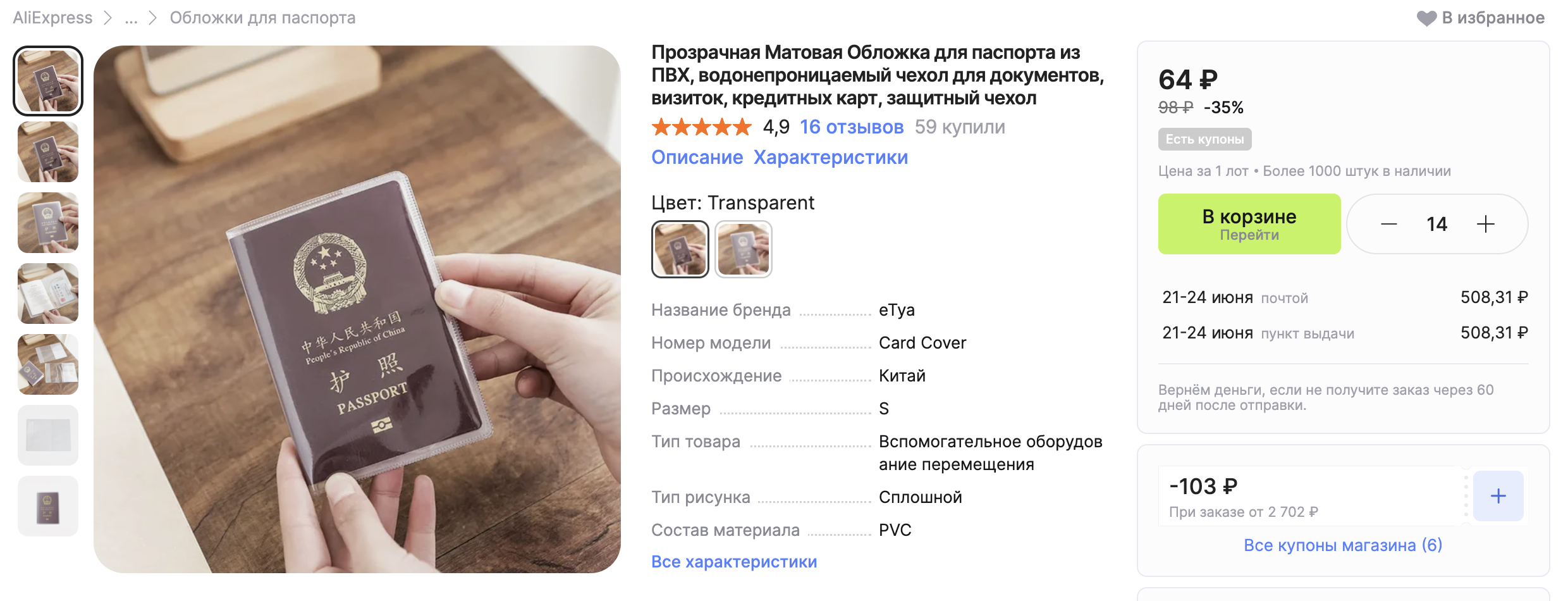
Task: Click the orange star rating
Action: point(701,127)
